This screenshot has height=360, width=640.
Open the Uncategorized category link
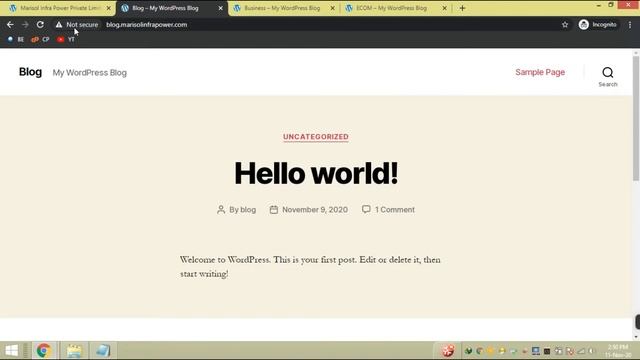(x=316, y=137)
